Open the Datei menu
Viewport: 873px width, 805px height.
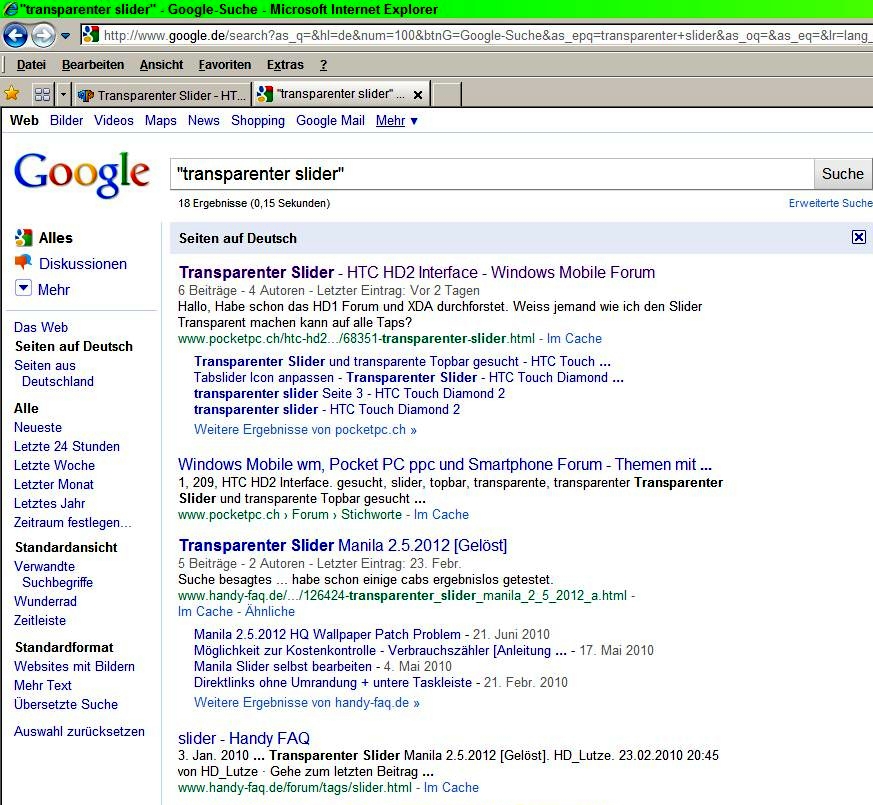pos(31,65)
